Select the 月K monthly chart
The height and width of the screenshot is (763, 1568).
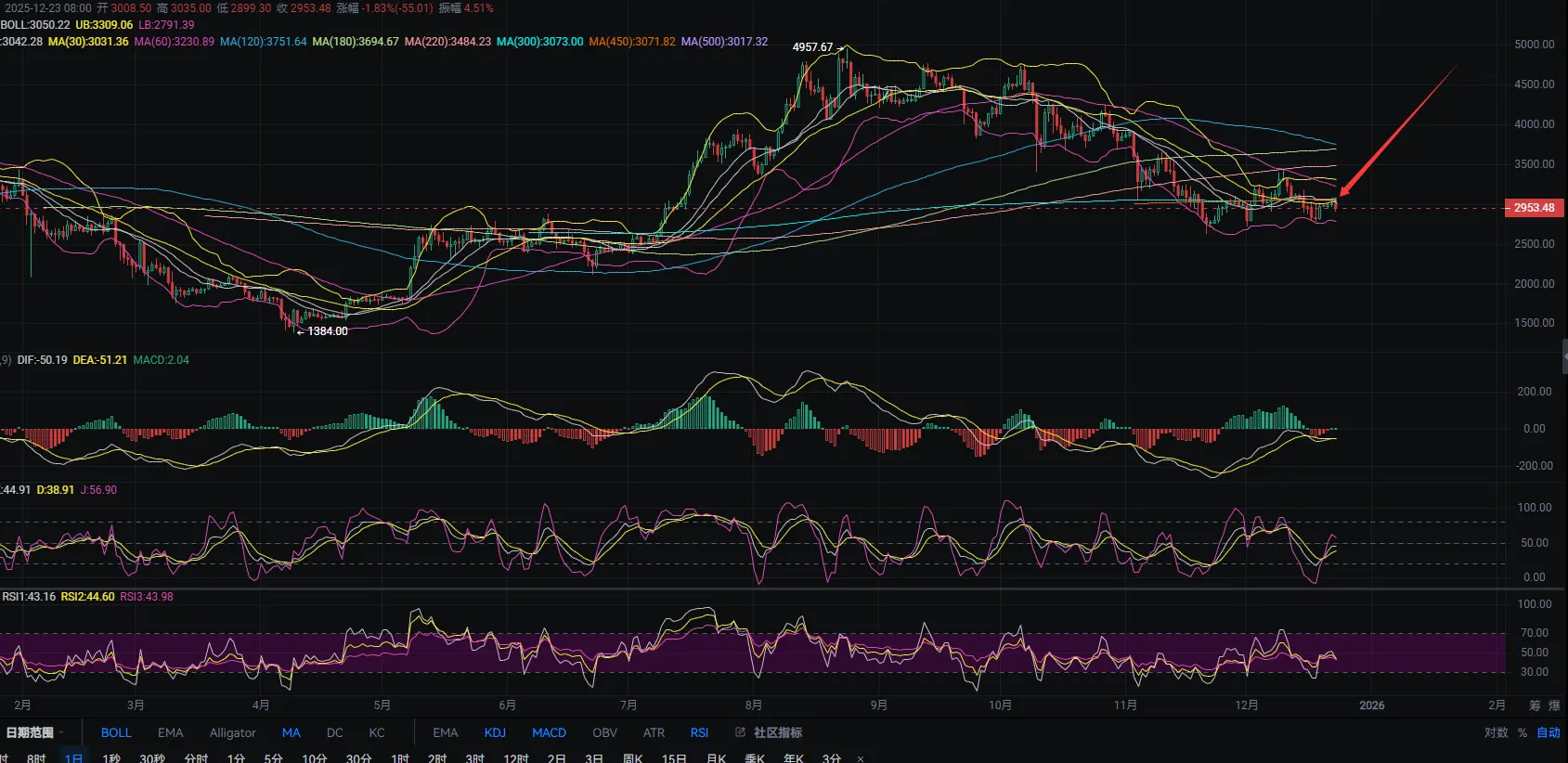(x=716, y=757)
